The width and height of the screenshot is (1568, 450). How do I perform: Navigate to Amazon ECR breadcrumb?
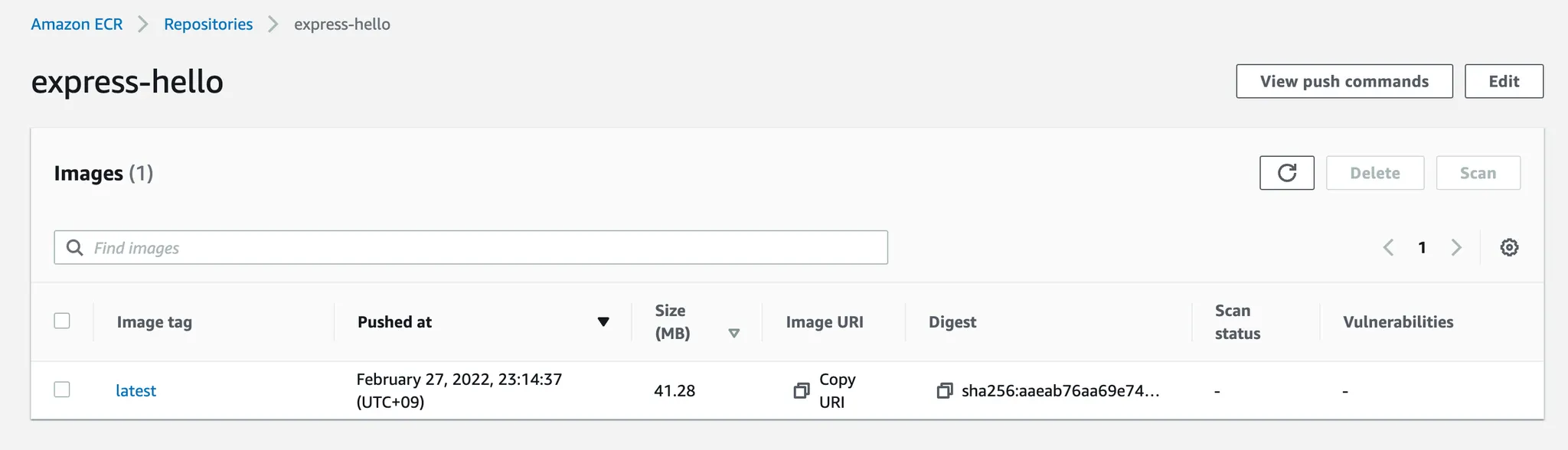click(77, 24)
